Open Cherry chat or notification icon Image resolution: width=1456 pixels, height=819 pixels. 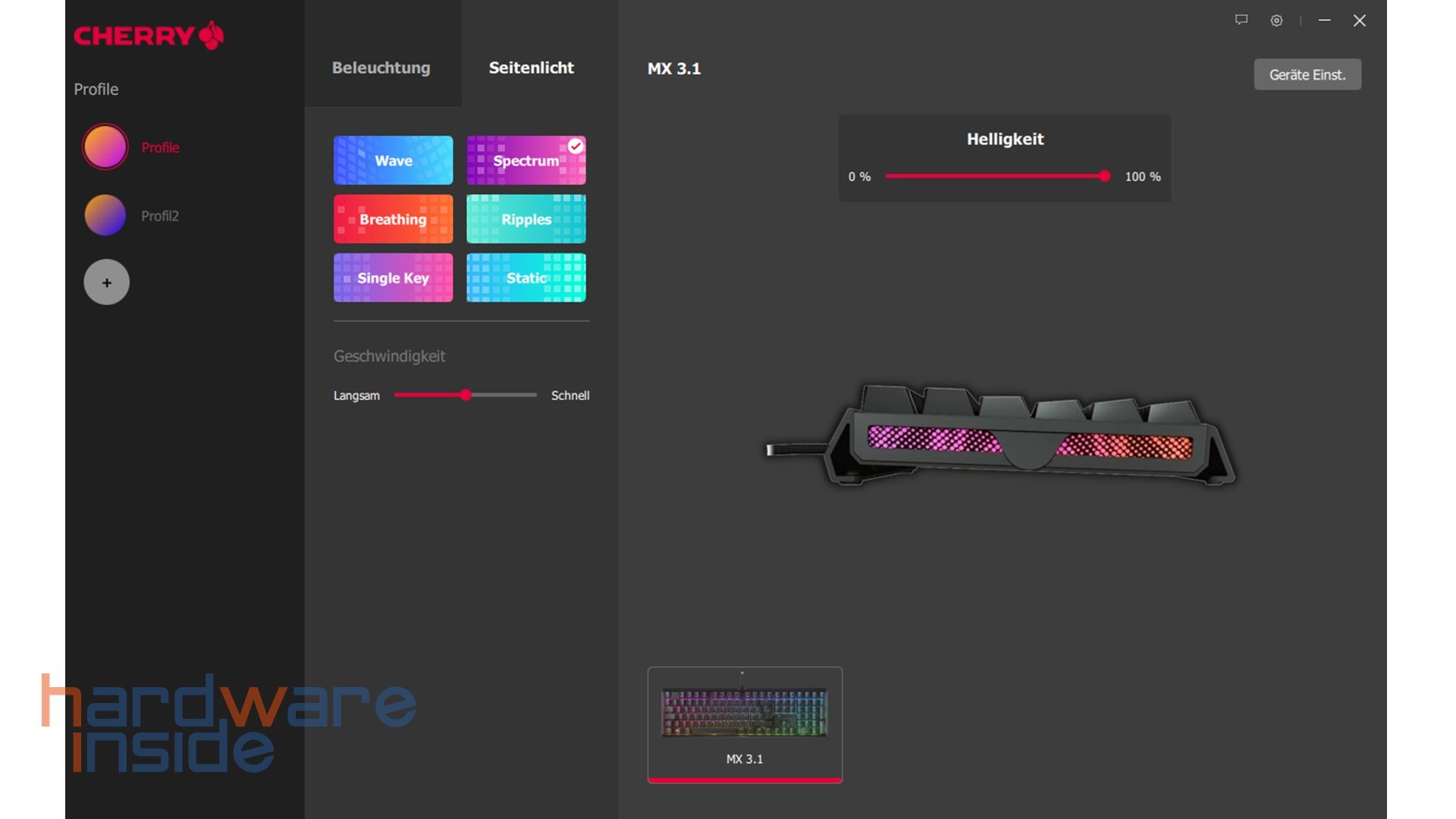click(1241, 20)
